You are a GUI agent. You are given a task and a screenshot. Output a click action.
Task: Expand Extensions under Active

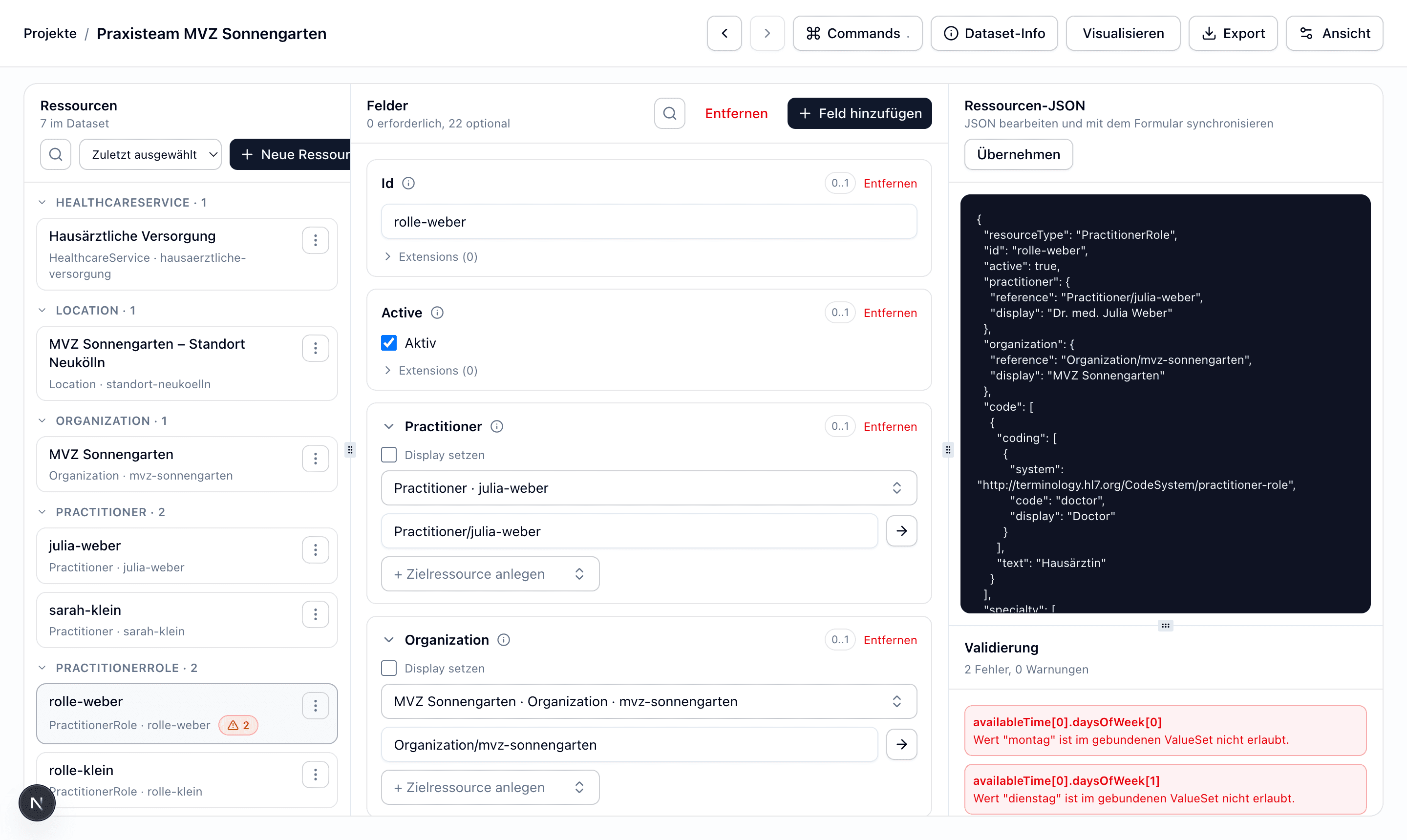pyautogui.click(x=431, y=371)
